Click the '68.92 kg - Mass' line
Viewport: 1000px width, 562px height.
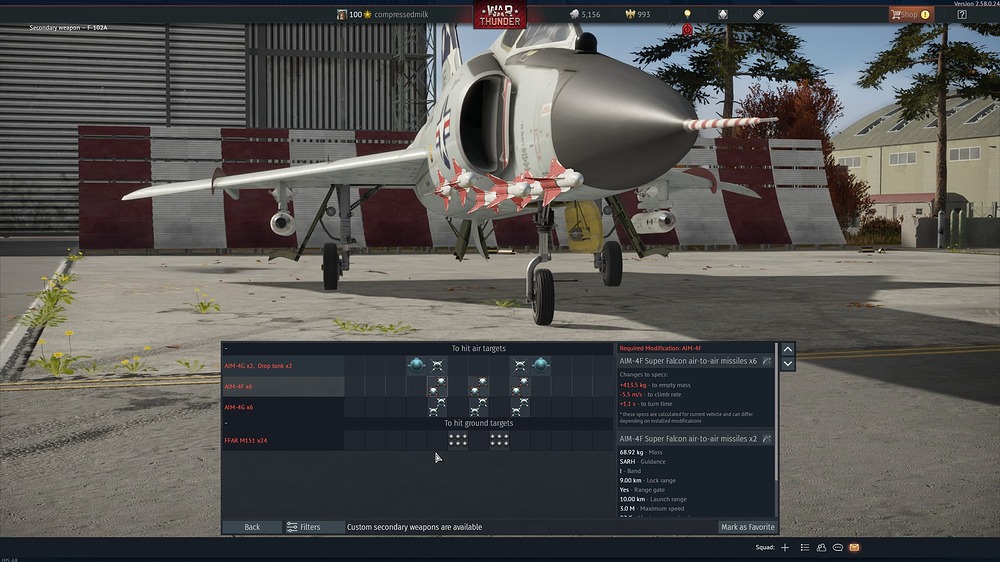(641, 452)
